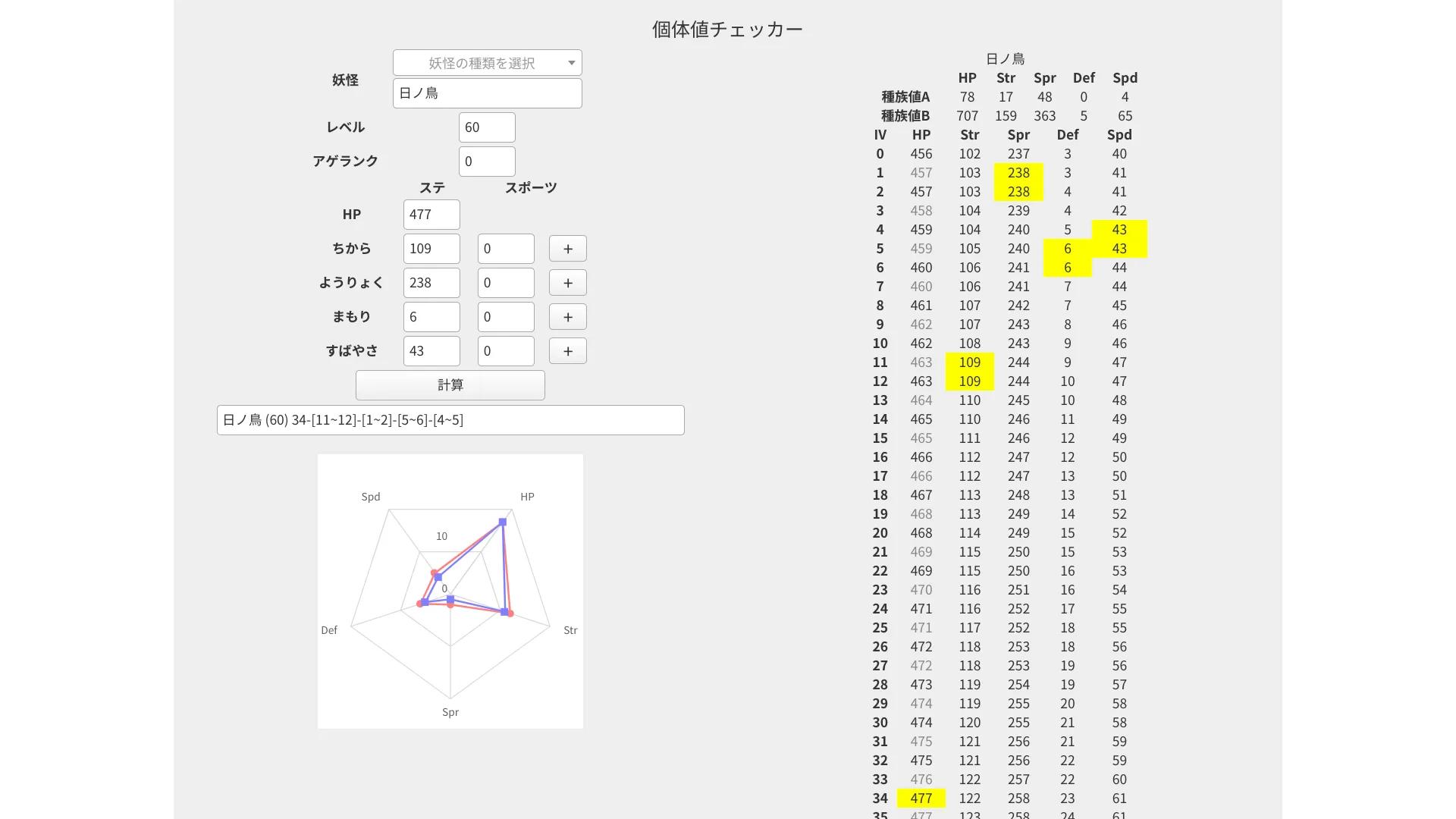
Task: Click the highlighted 109 Str cell in IV row 12
Action: [970, 381]
